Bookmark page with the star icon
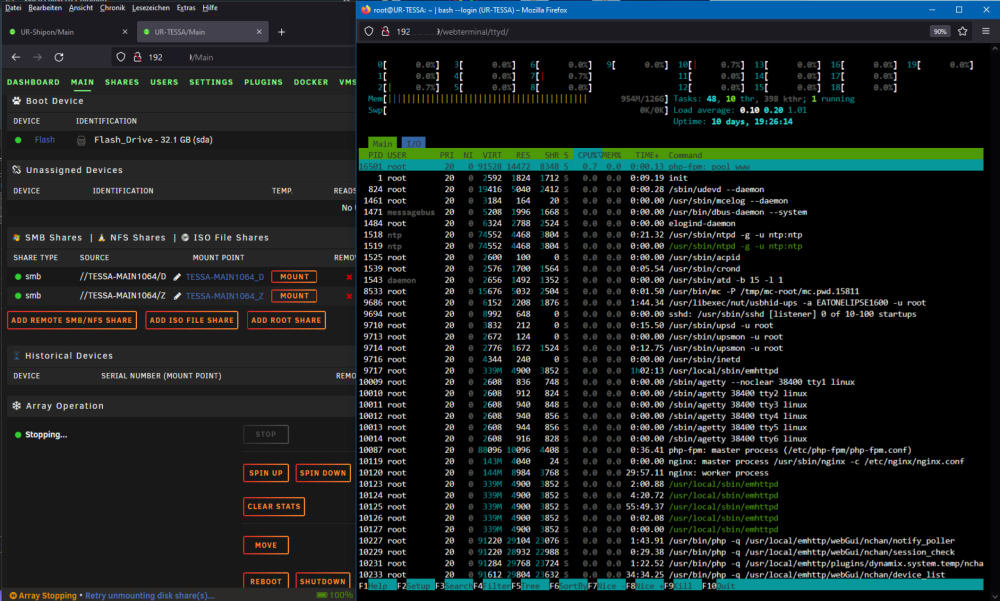This screenshot has width=1000, height=601. coord(962,31)
